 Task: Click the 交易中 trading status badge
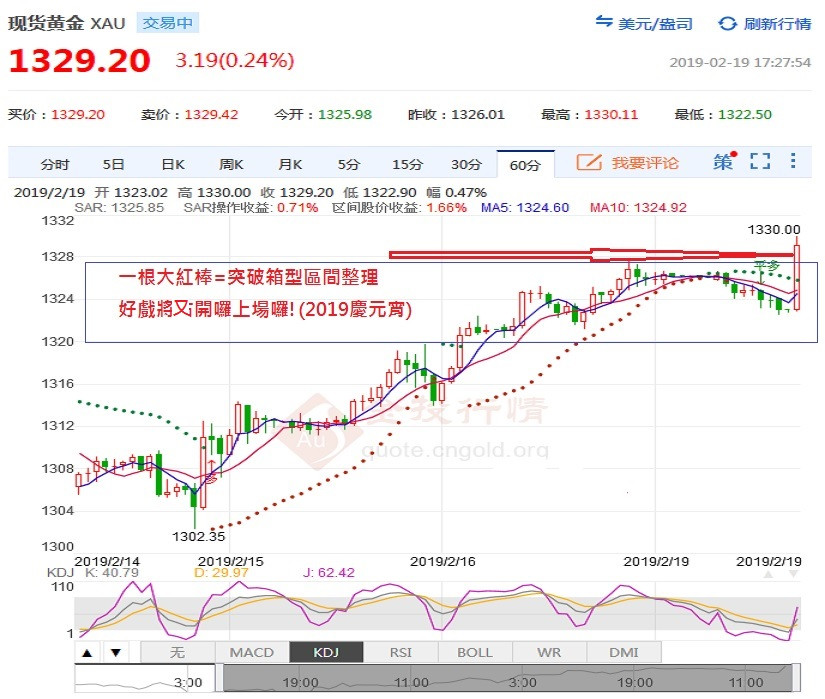(168, 23)
